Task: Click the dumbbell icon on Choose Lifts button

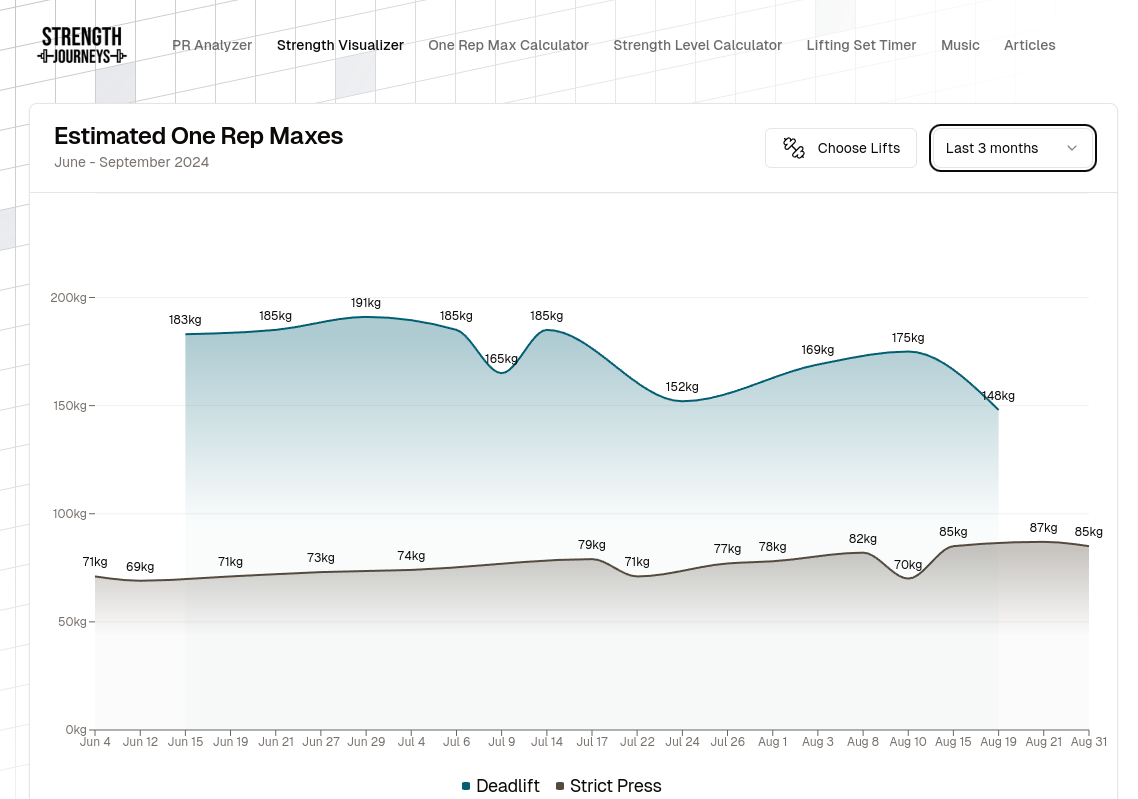Action: (x=793, y=147)
